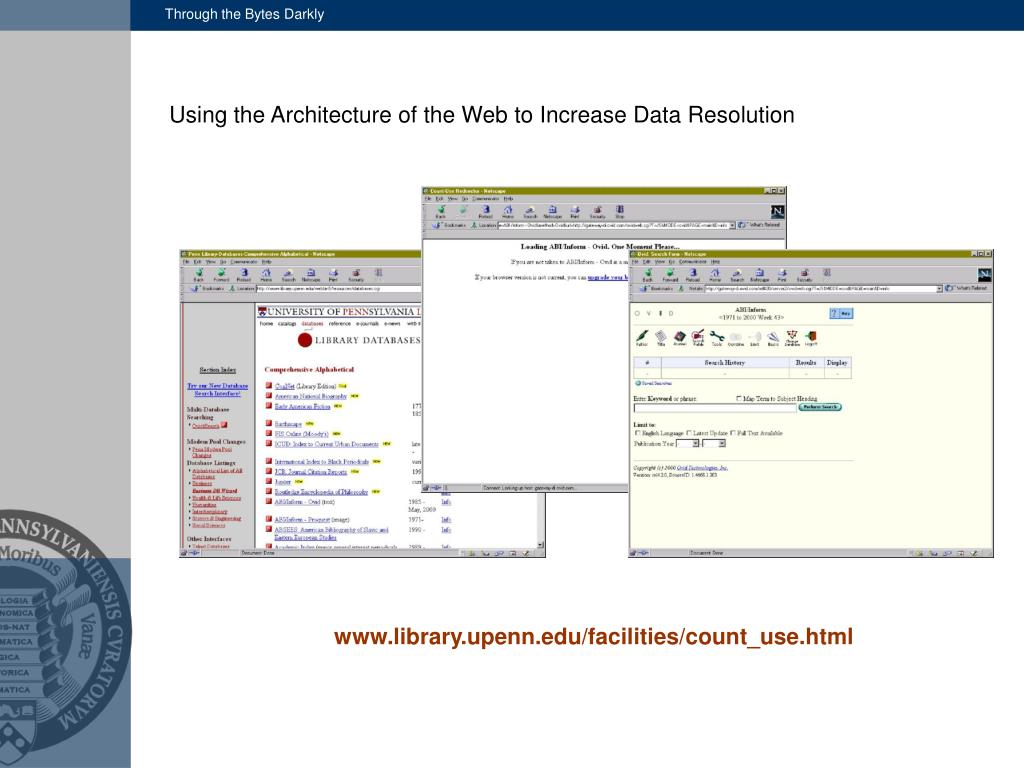Select the Author search icon in Ovid
The height and width of the screenshot is (768, 1024).
pos(642,338)
